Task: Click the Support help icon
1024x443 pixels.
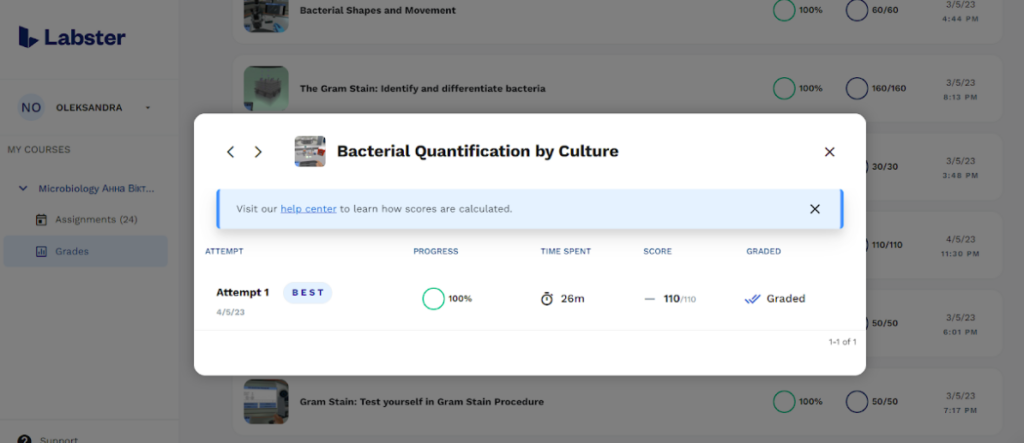Action: tap(25, 439)
